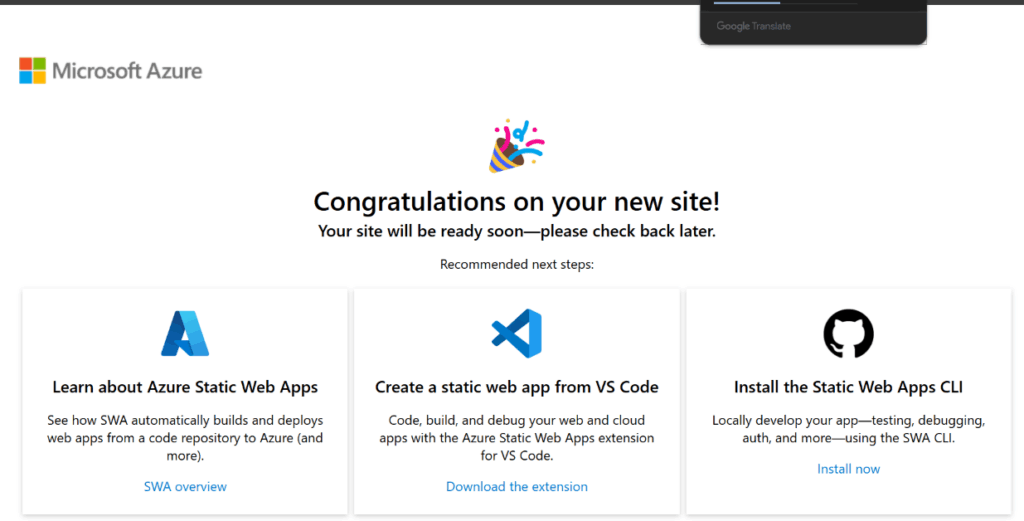Follow the Install now link
The image size is (1024, 521).
(848, 469)
